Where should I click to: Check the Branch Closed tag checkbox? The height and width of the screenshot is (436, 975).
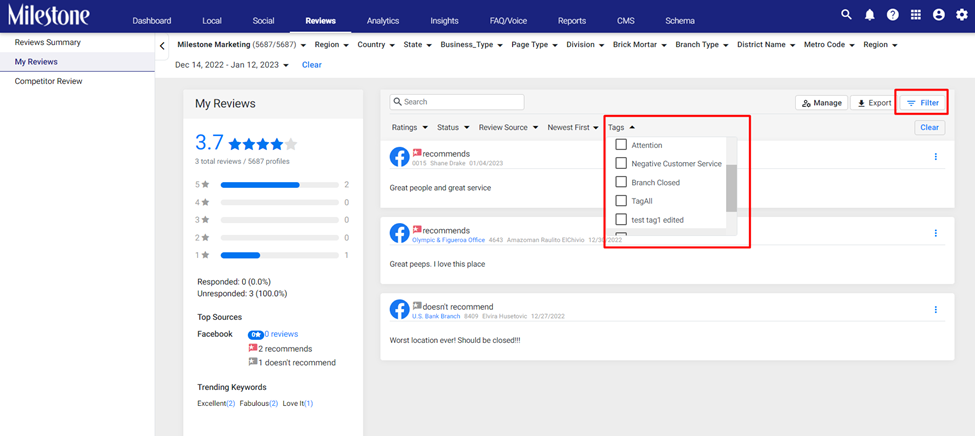point(621,182)
